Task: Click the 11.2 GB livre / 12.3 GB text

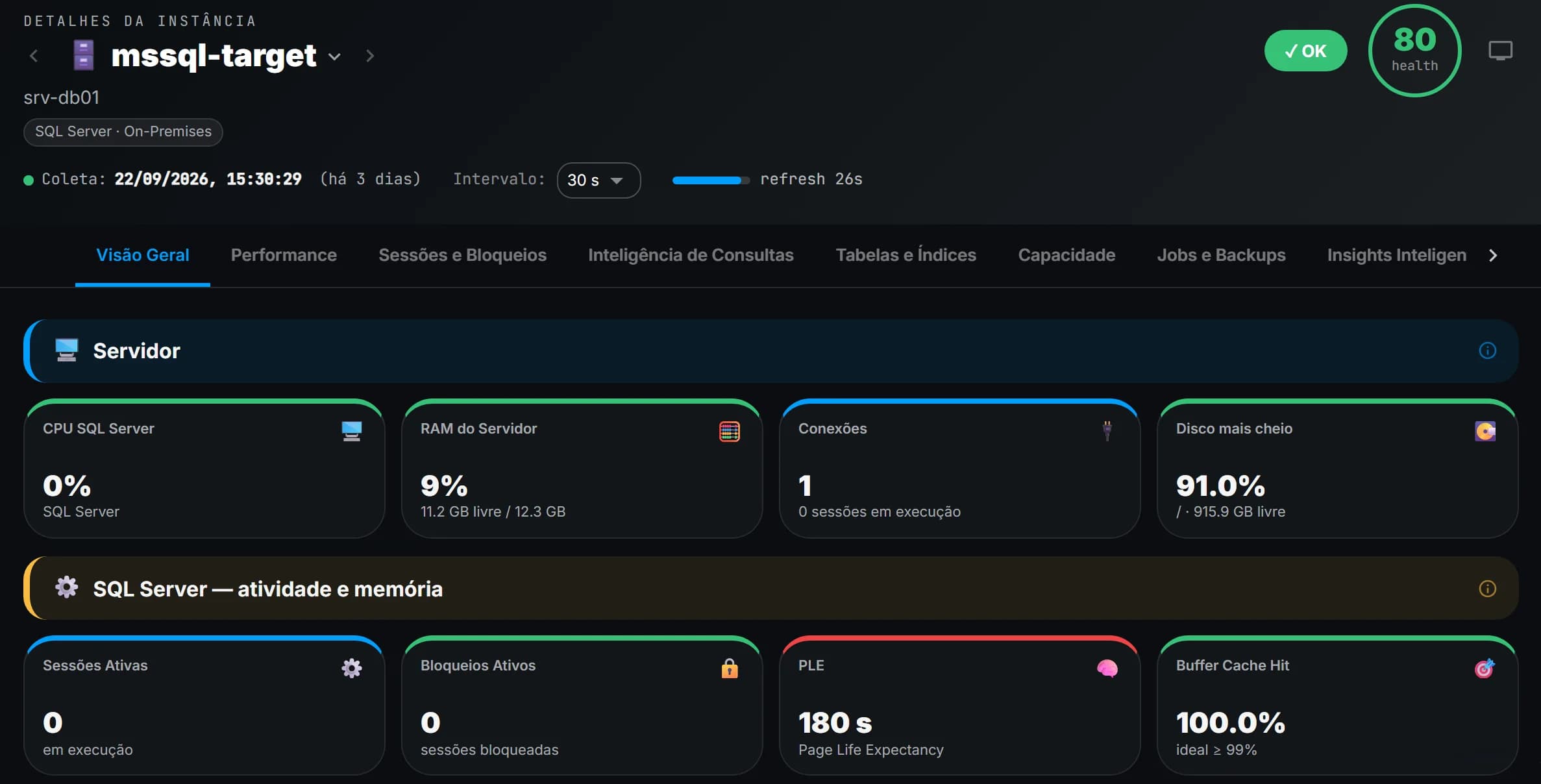Action: pos(493,511)
